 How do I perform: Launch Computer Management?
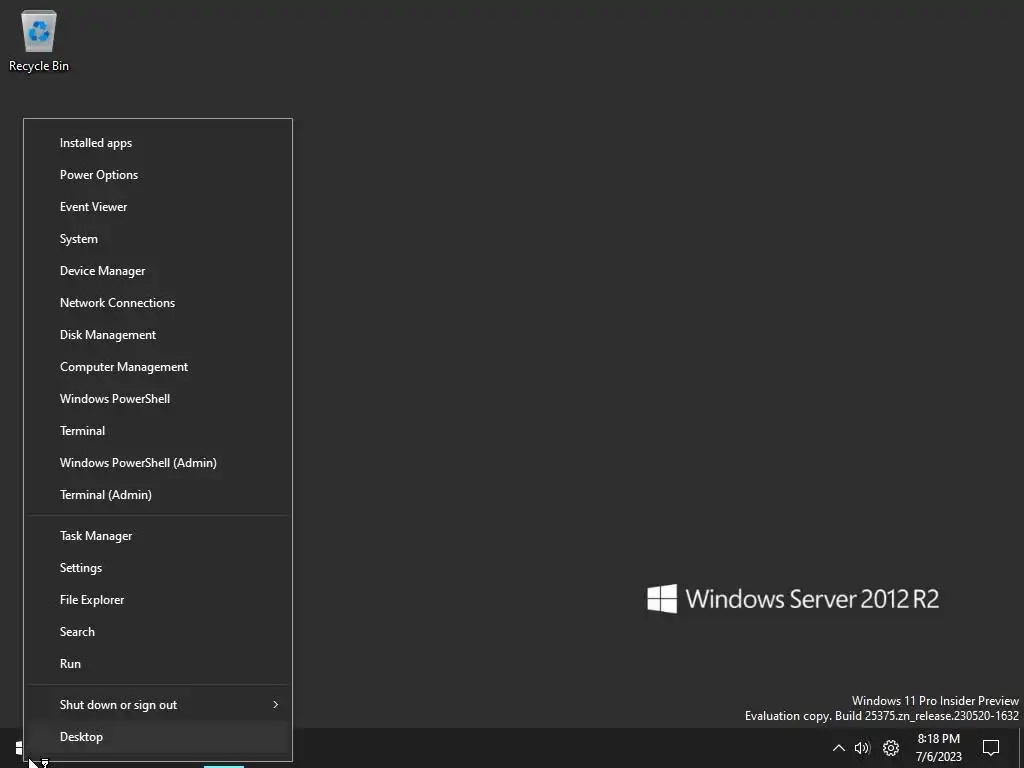point(158,367)
